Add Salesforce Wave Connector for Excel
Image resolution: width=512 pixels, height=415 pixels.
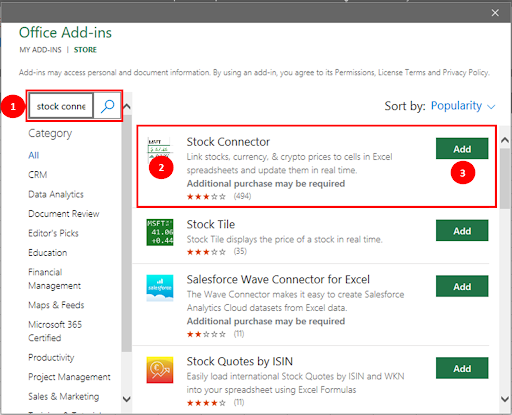point(462,286)
